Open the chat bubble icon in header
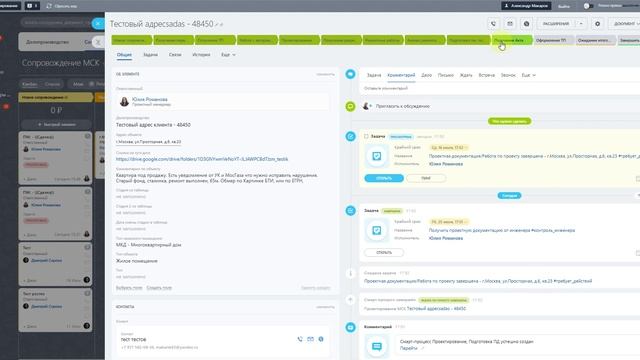The height and width of the screenshot is (360, 640). [x=527, y=24]
